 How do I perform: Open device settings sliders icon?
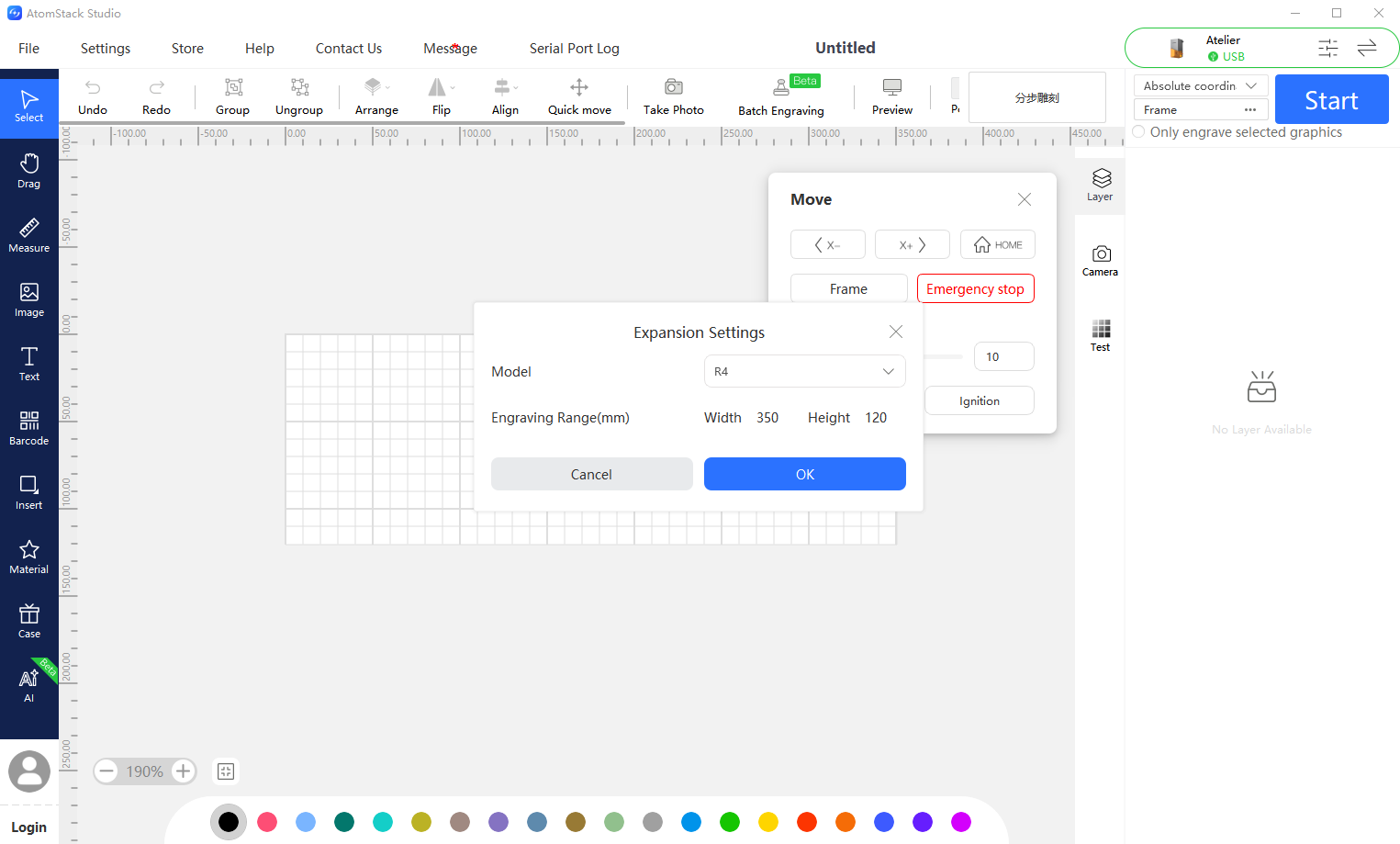coord(1328,48)
